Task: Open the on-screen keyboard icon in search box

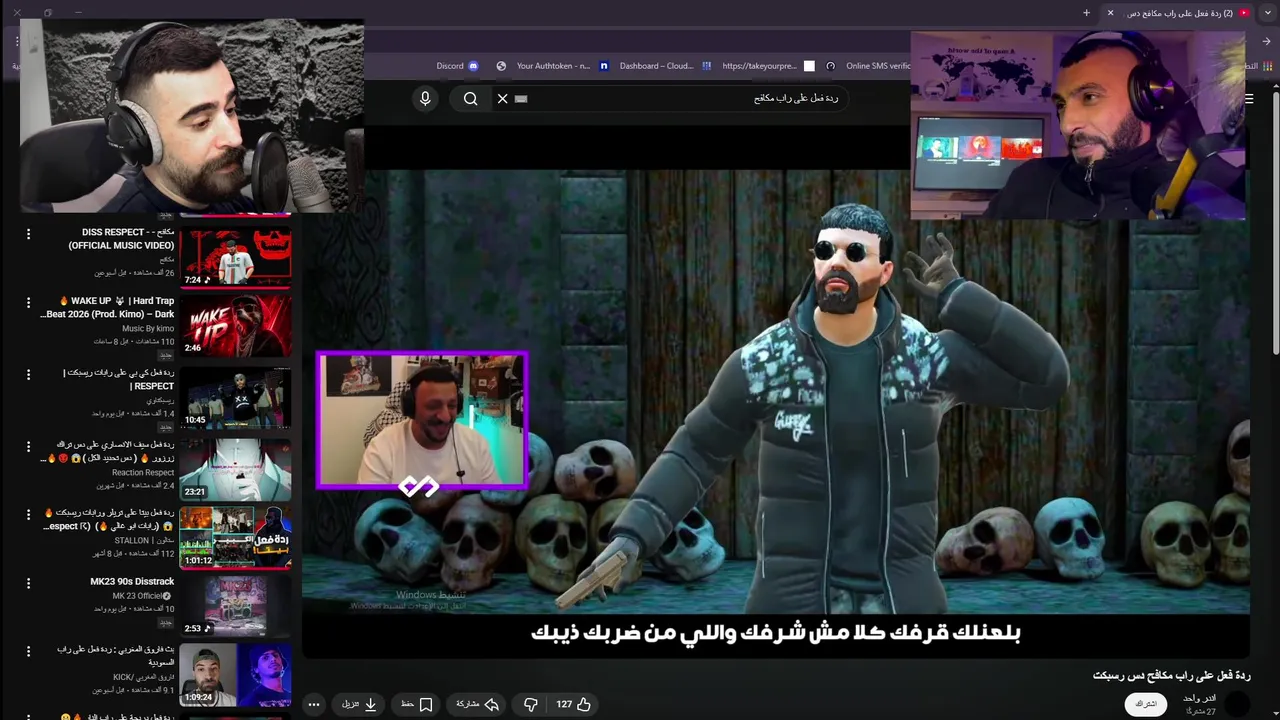Action: [520, 98]
